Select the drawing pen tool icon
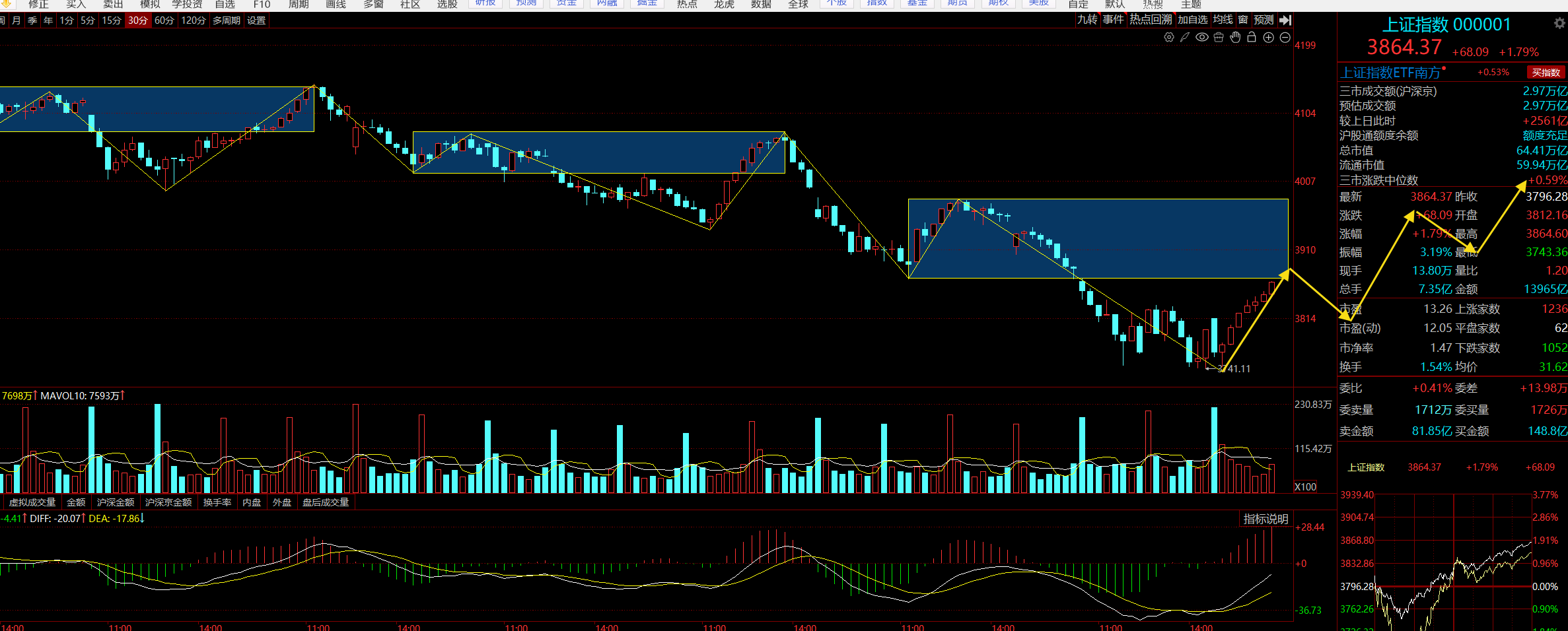This screenshot has width=1568, height=631. tap(1185, 38)
